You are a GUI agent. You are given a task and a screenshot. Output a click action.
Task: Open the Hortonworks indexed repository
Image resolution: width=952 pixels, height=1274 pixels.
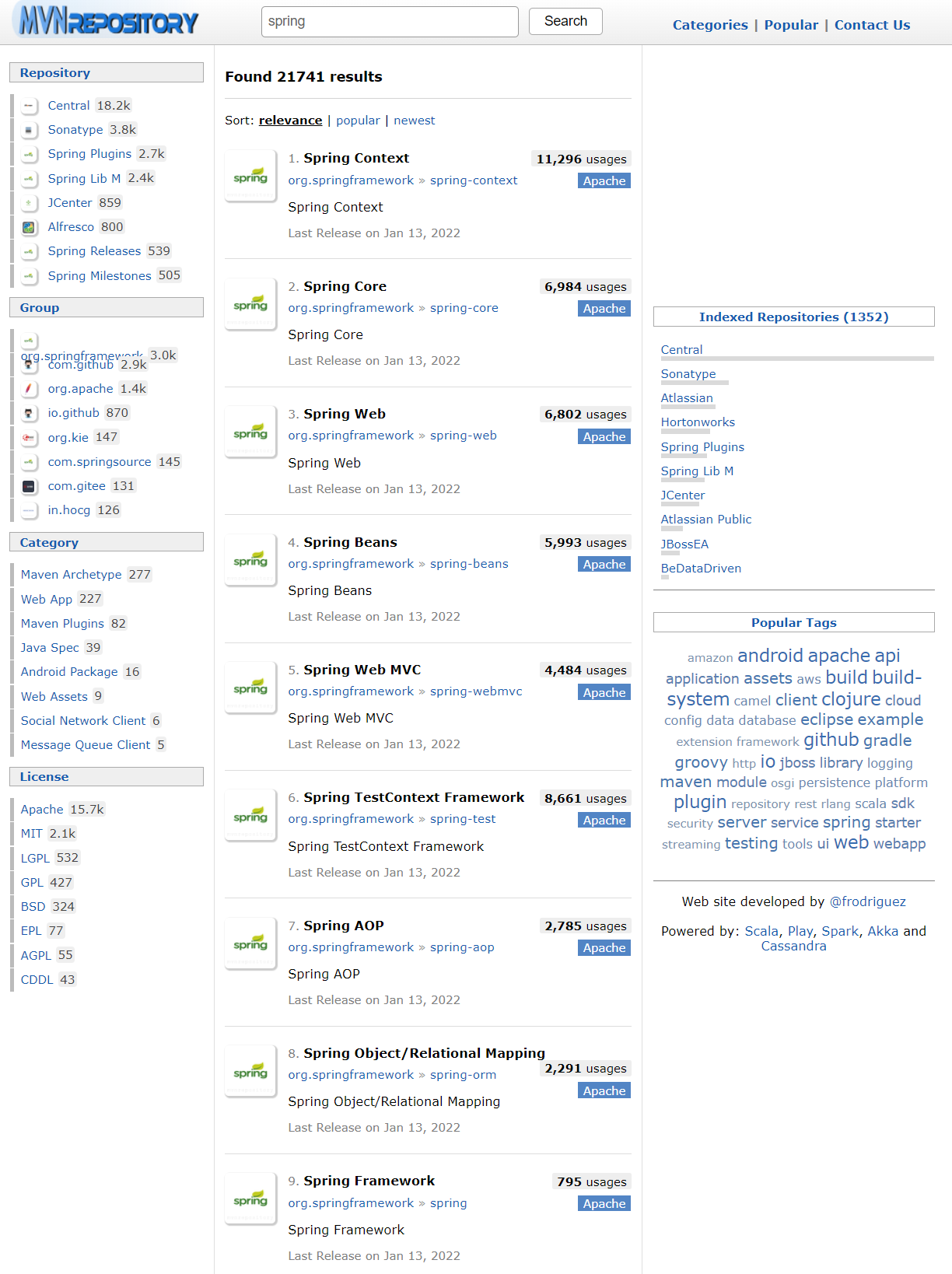coord(698,422)
